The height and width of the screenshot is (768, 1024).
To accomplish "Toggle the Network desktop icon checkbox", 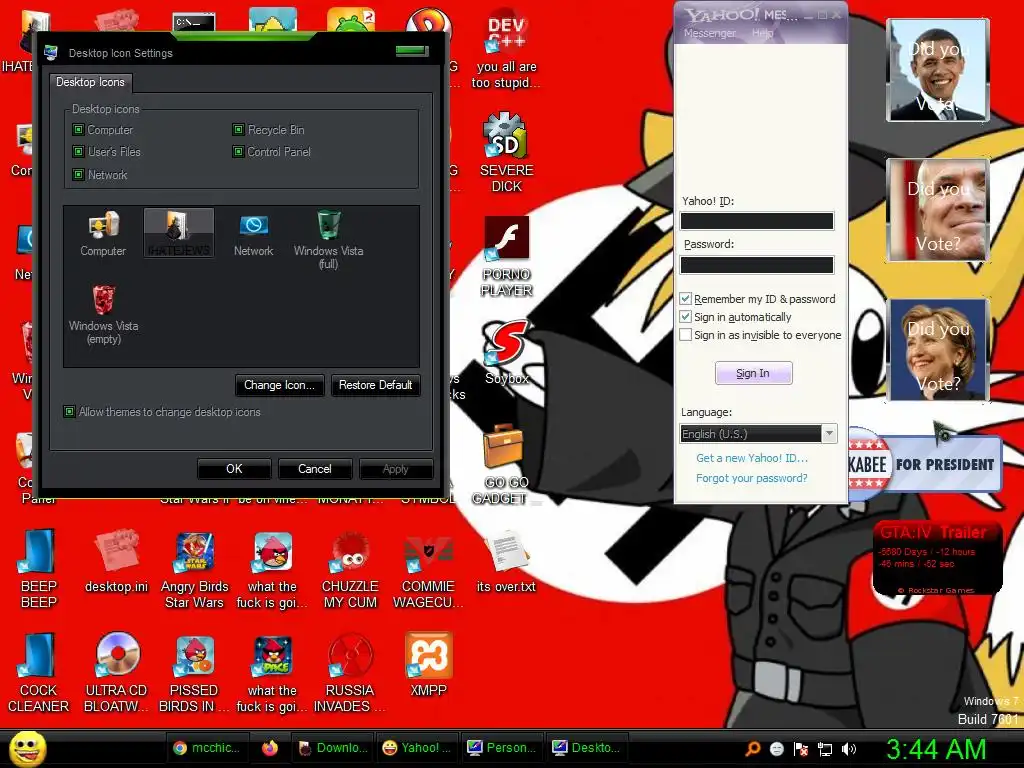I will (x=78, y=174).
